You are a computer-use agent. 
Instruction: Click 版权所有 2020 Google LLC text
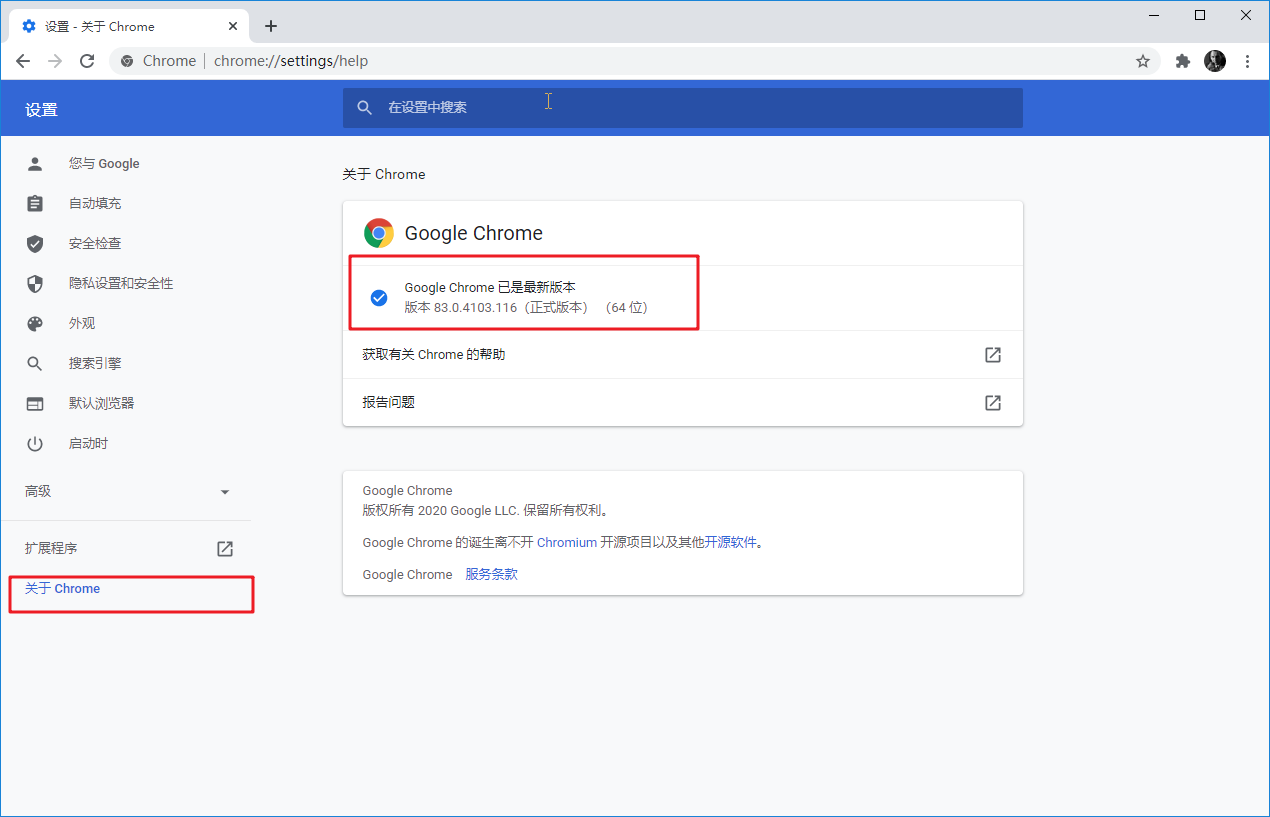point(485,510)
